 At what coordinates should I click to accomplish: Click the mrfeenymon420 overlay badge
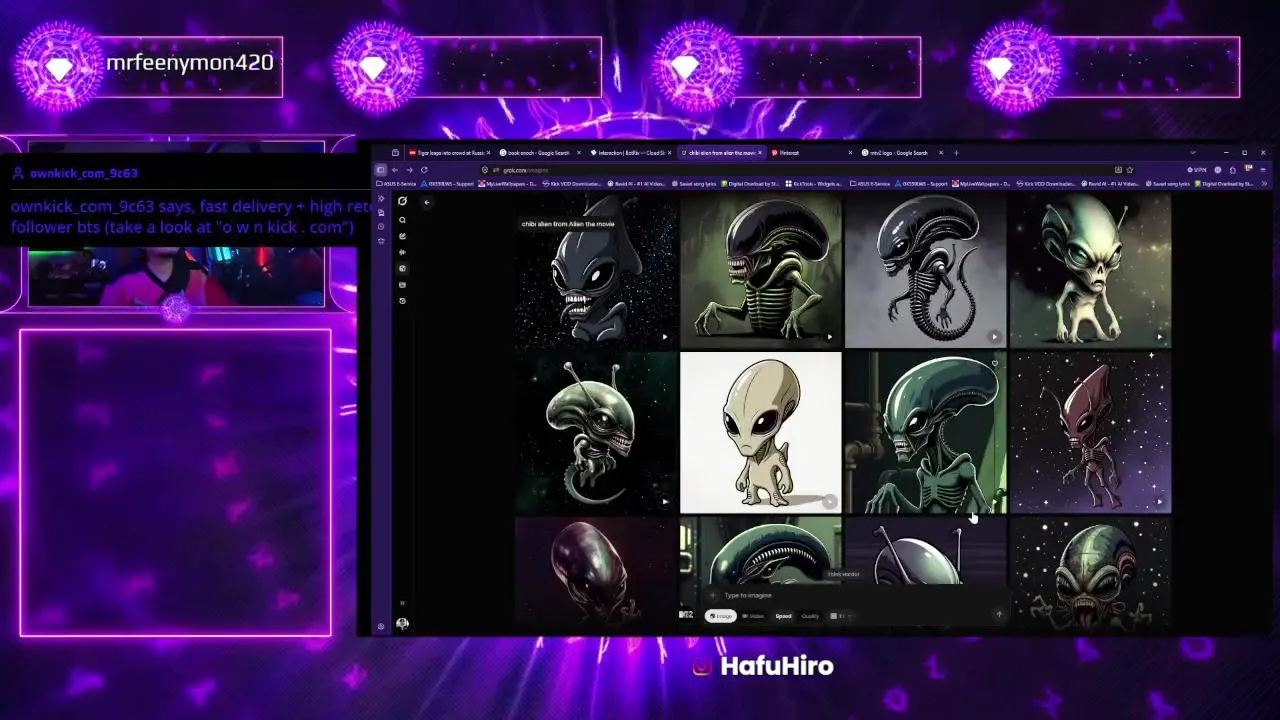(x=148, y=65)
